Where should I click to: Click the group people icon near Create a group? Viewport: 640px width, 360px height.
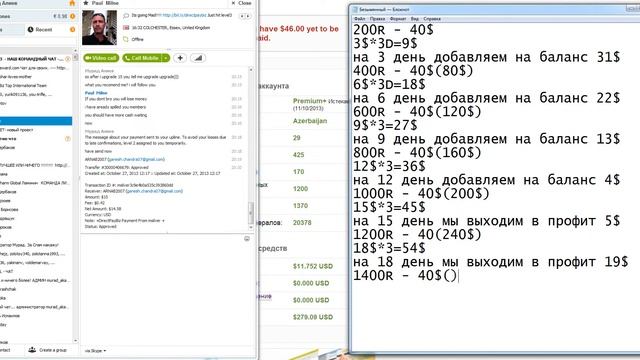tap(32, 350)
